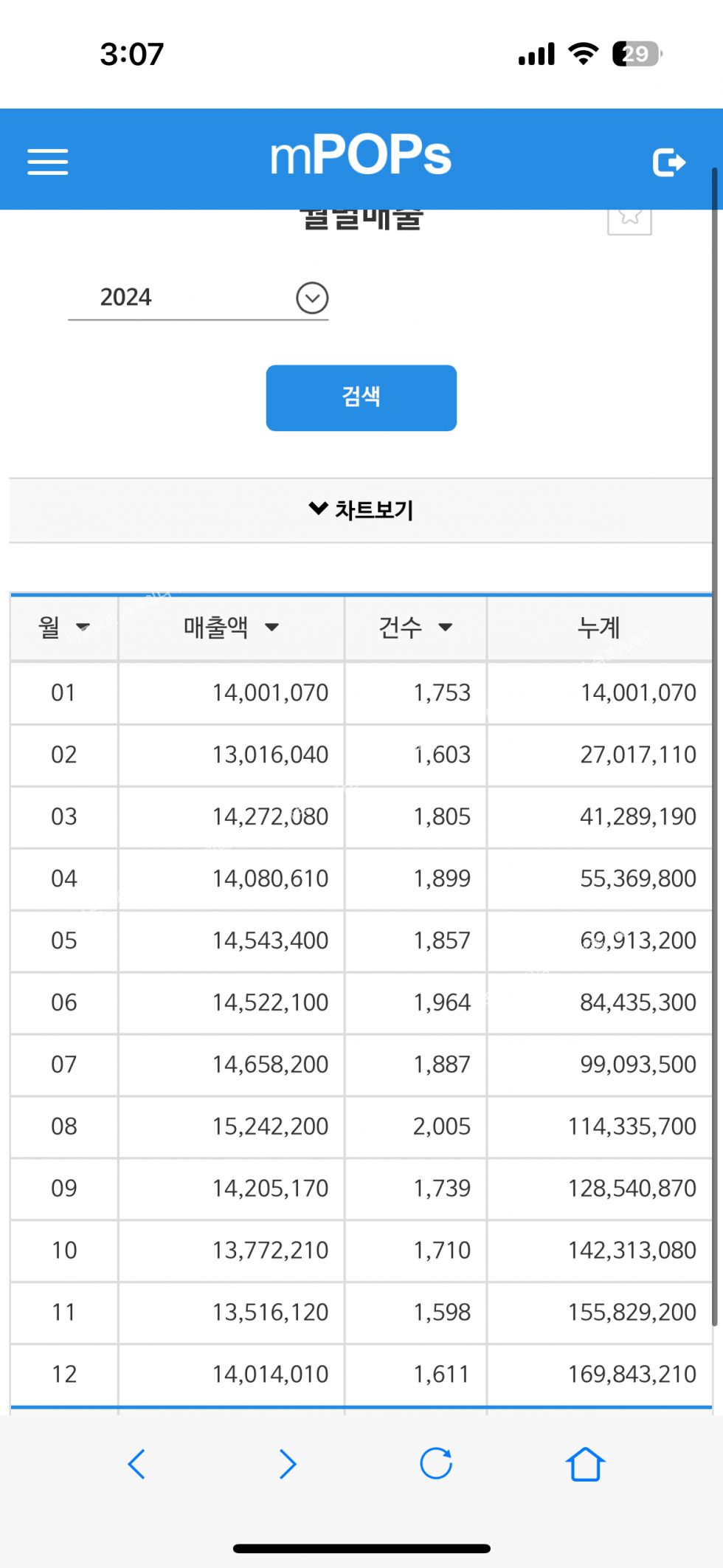Viewport: 723px width, 1568px height.
Task: Tap the battery indicator in status bar
Action: [x=636, y=54]
